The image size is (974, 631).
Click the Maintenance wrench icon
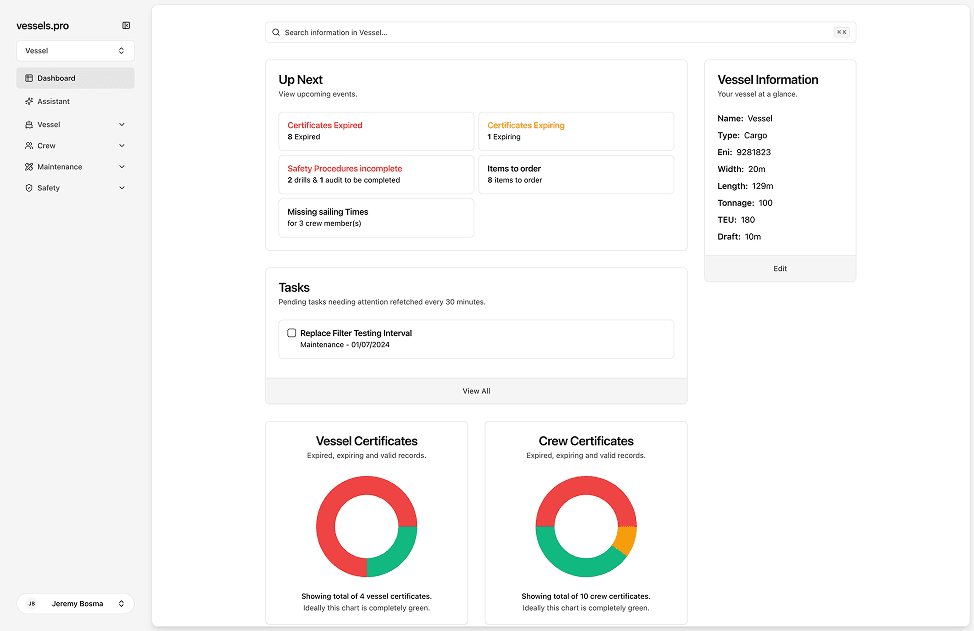coord(29,167)
